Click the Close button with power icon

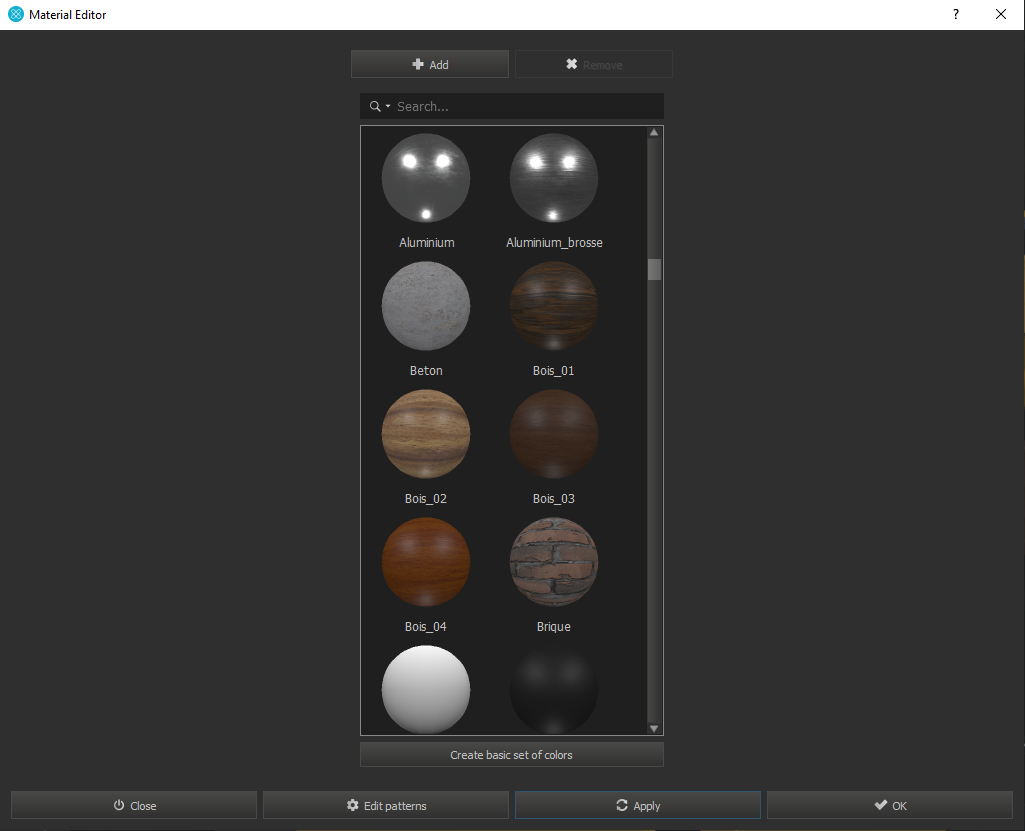pos(134,806)
